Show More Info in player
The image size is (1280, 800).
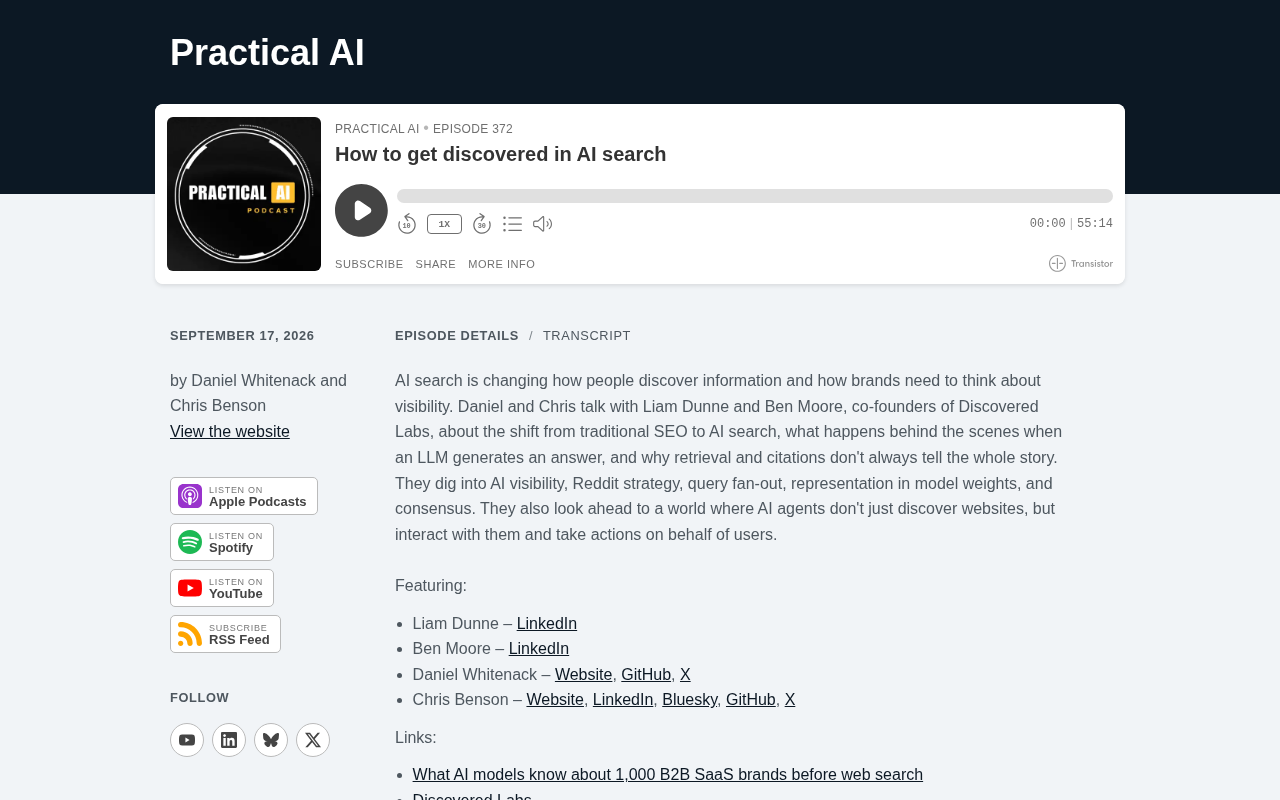coord(502,264)
